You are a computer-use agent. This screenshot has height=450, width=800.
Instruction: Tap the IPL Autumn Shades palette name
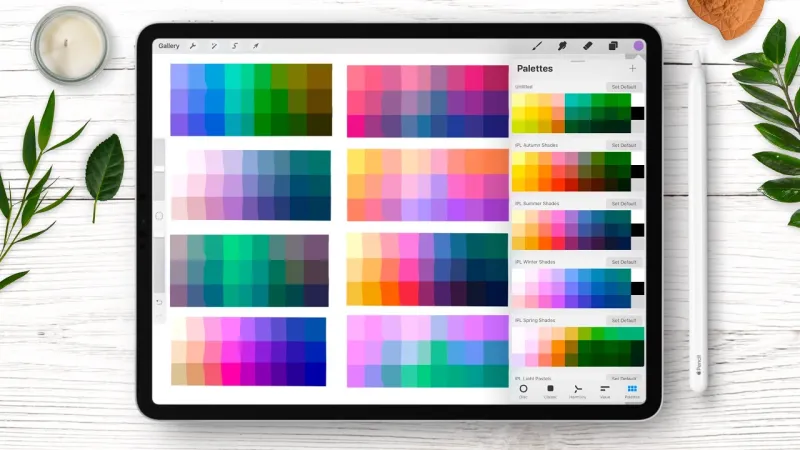click(x=536, y=145)
